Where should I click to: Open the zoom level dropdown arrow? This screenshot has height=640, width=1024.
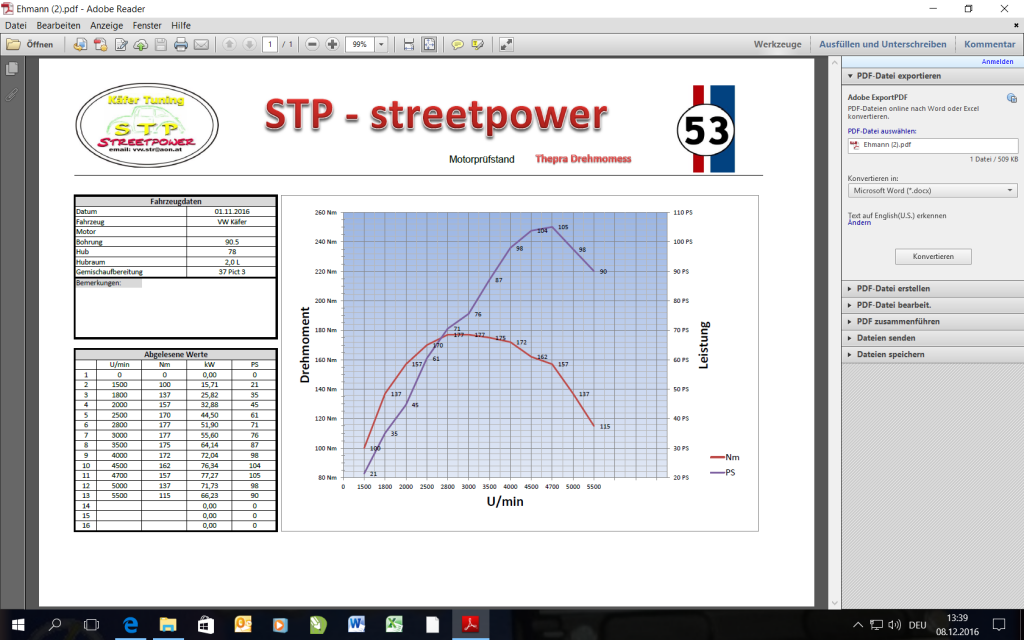click(x=381, y=44)
